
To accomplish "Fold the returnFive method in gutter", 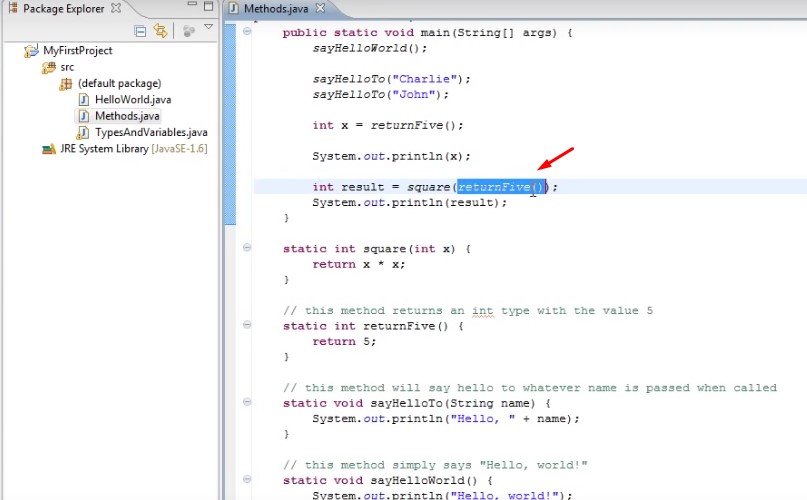I will 247,326.
